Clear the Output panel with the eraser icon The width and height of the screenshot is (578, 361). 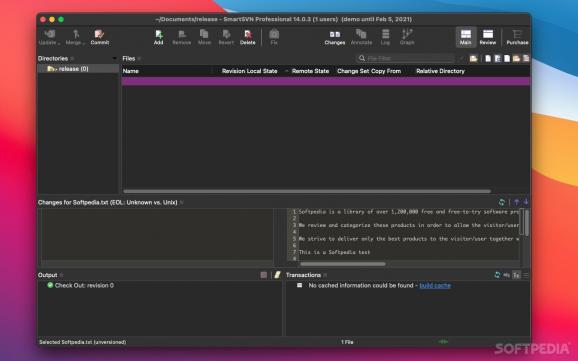277,275
